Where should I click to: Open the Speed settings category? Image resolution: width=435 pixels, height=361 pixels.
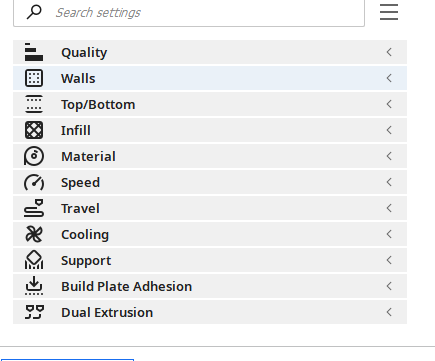(x=210, y=182)
